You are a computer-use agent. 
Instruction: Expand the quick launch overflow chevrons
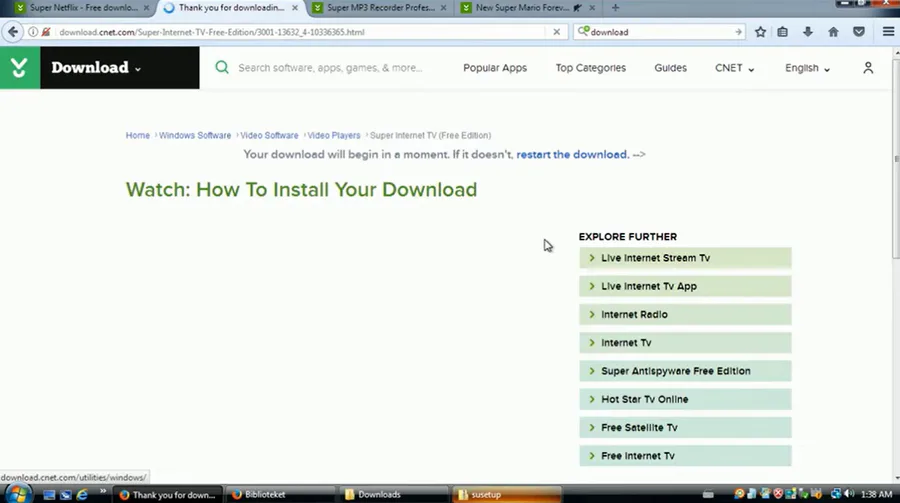pos(103,492)
